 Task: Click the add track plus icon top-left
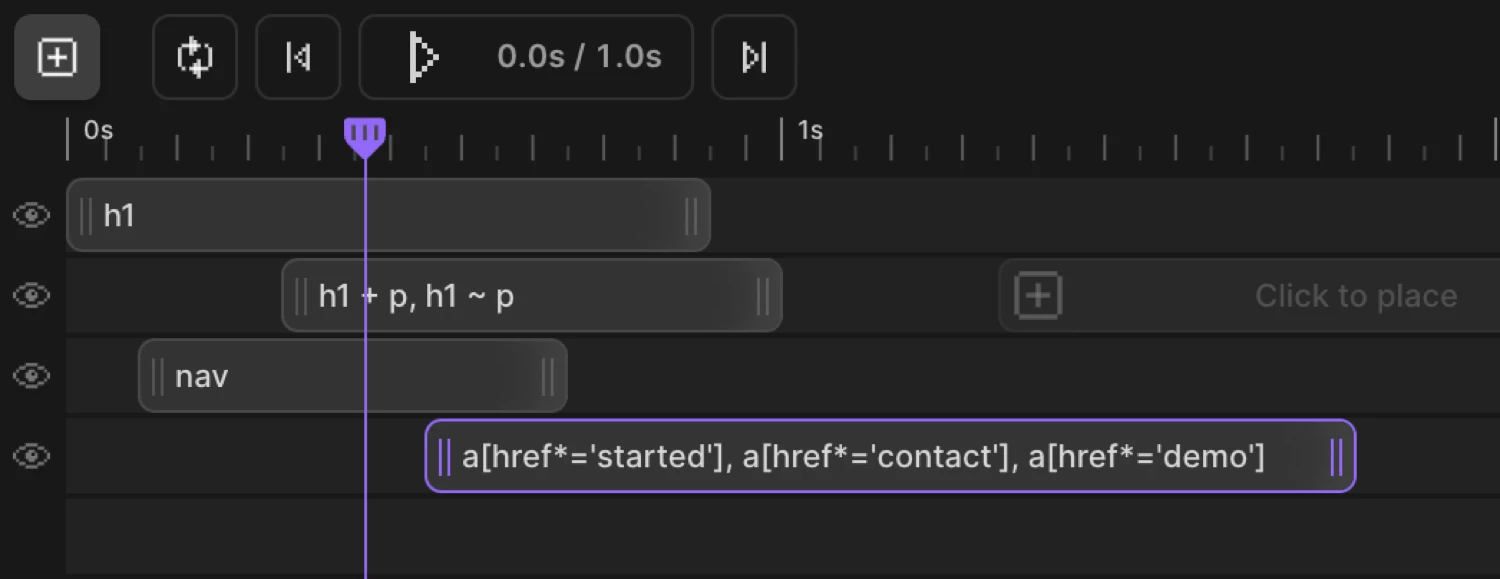(x=56, y=57)
